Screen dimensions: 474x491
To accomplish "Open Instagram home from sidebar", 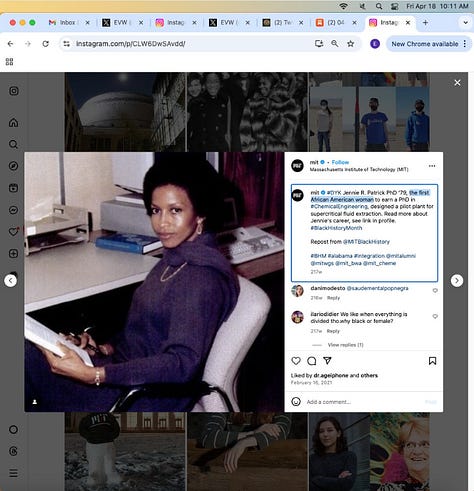I will [13, 122].
